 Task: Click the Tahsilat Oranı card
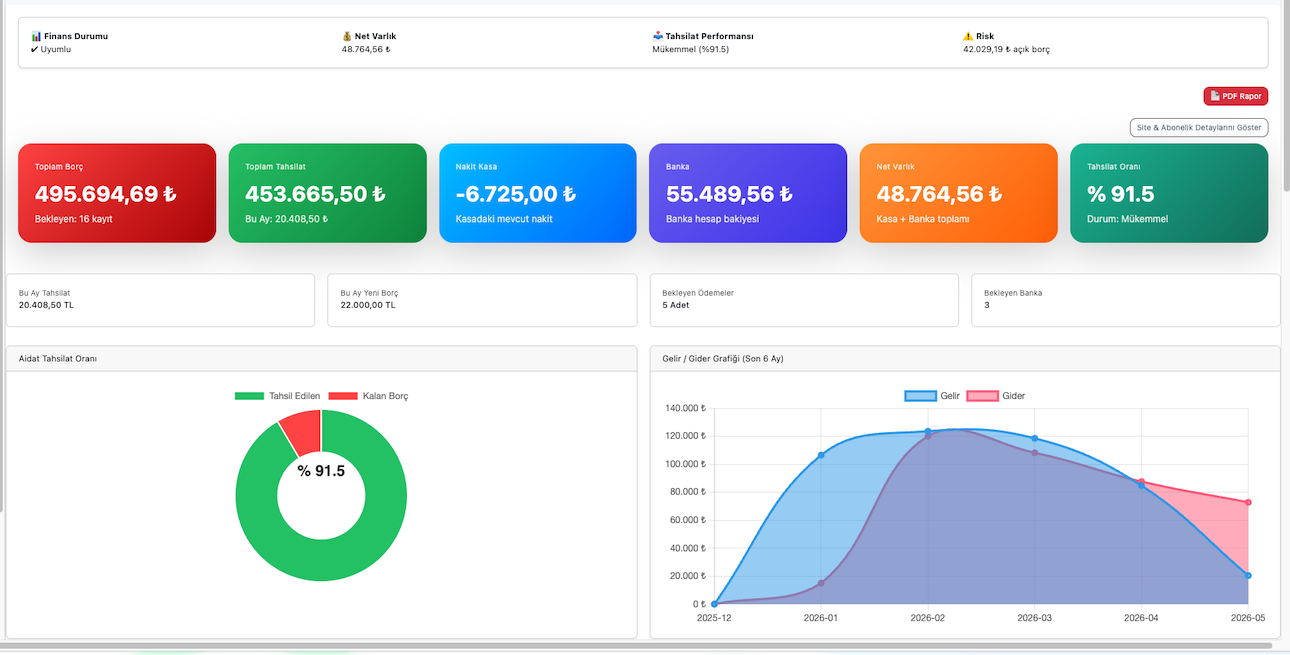tap(1169, 193)
